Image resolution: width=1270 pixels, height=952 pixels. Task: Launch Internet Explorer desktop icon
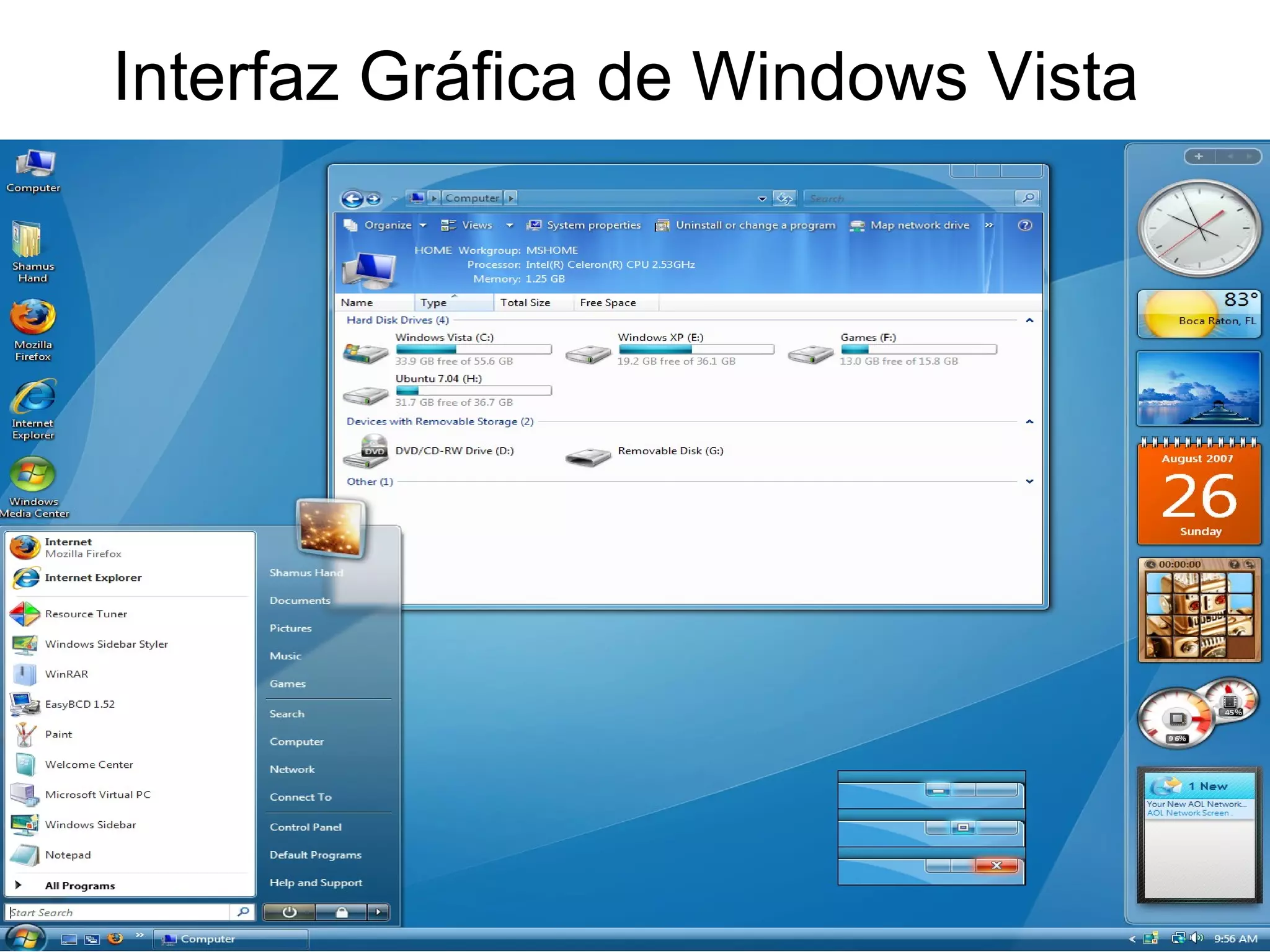(x=33, y=410)
